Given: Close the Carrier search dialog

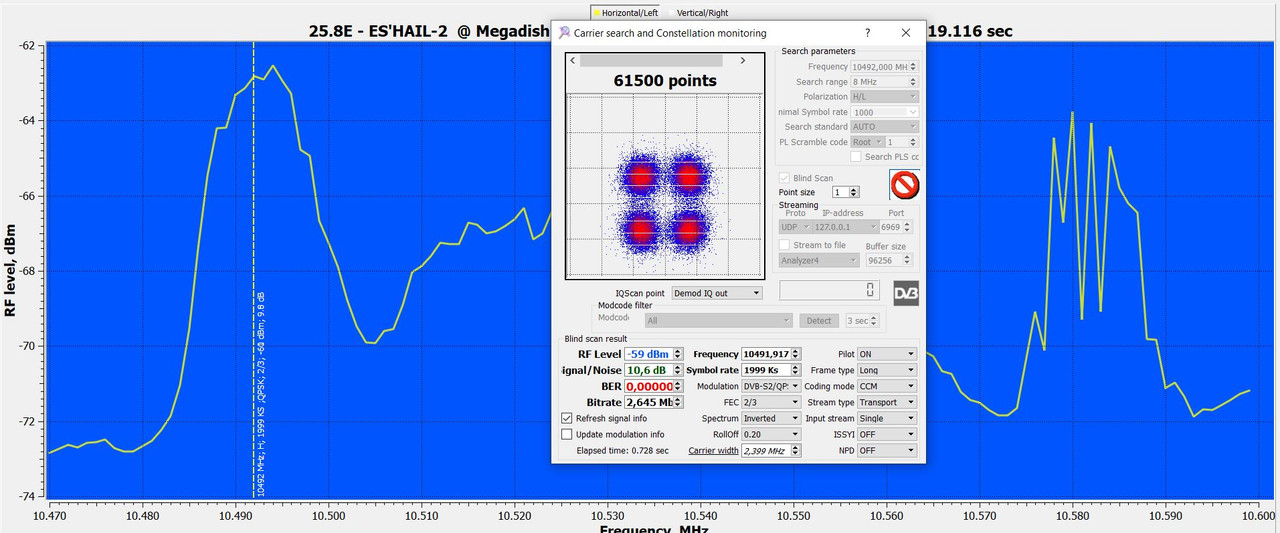Looking at the screenshot, I should (905, 33).
